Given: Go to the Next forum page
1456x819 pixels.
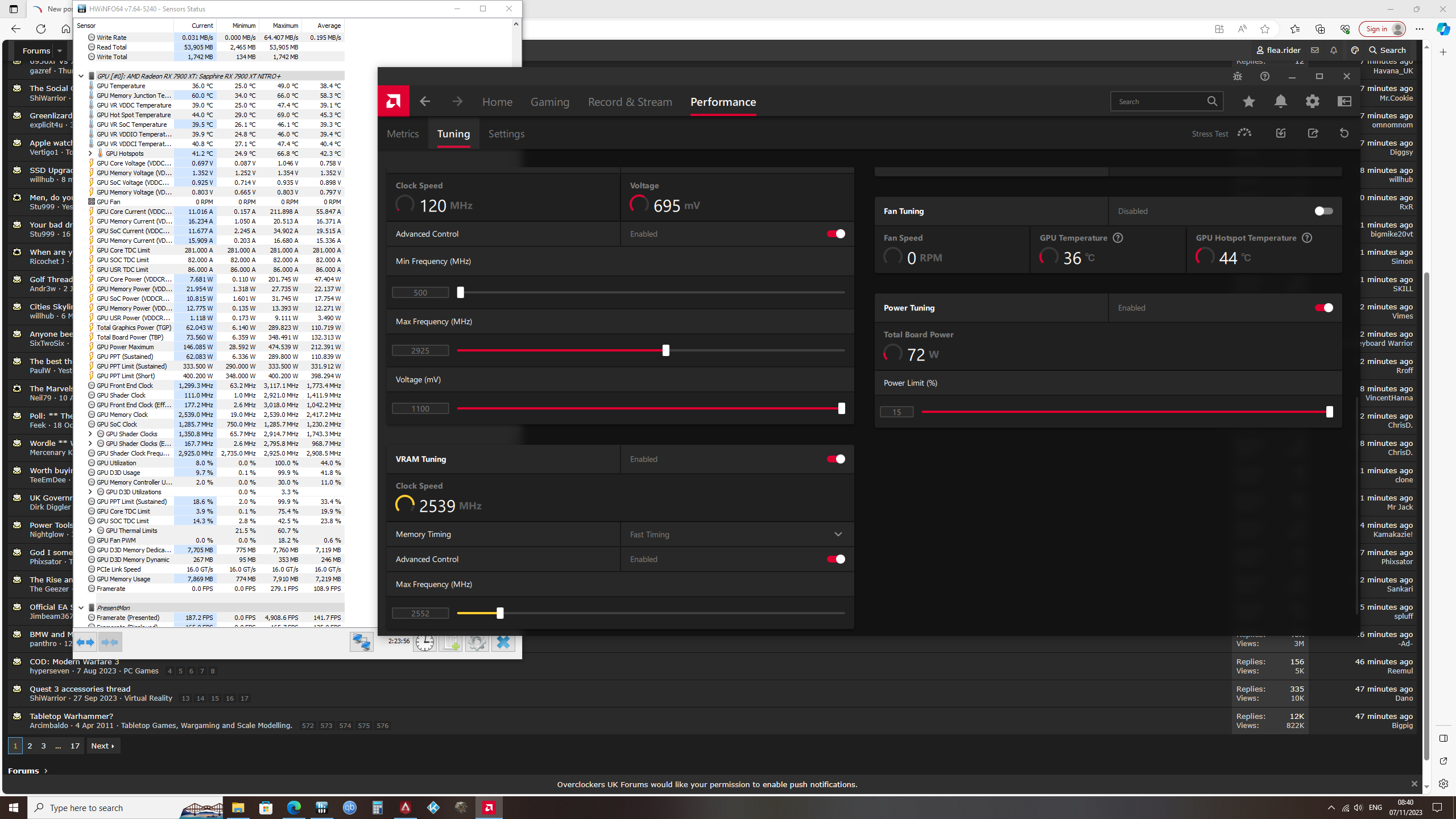Looking at the screenshot, I should (x=103, y=746).
